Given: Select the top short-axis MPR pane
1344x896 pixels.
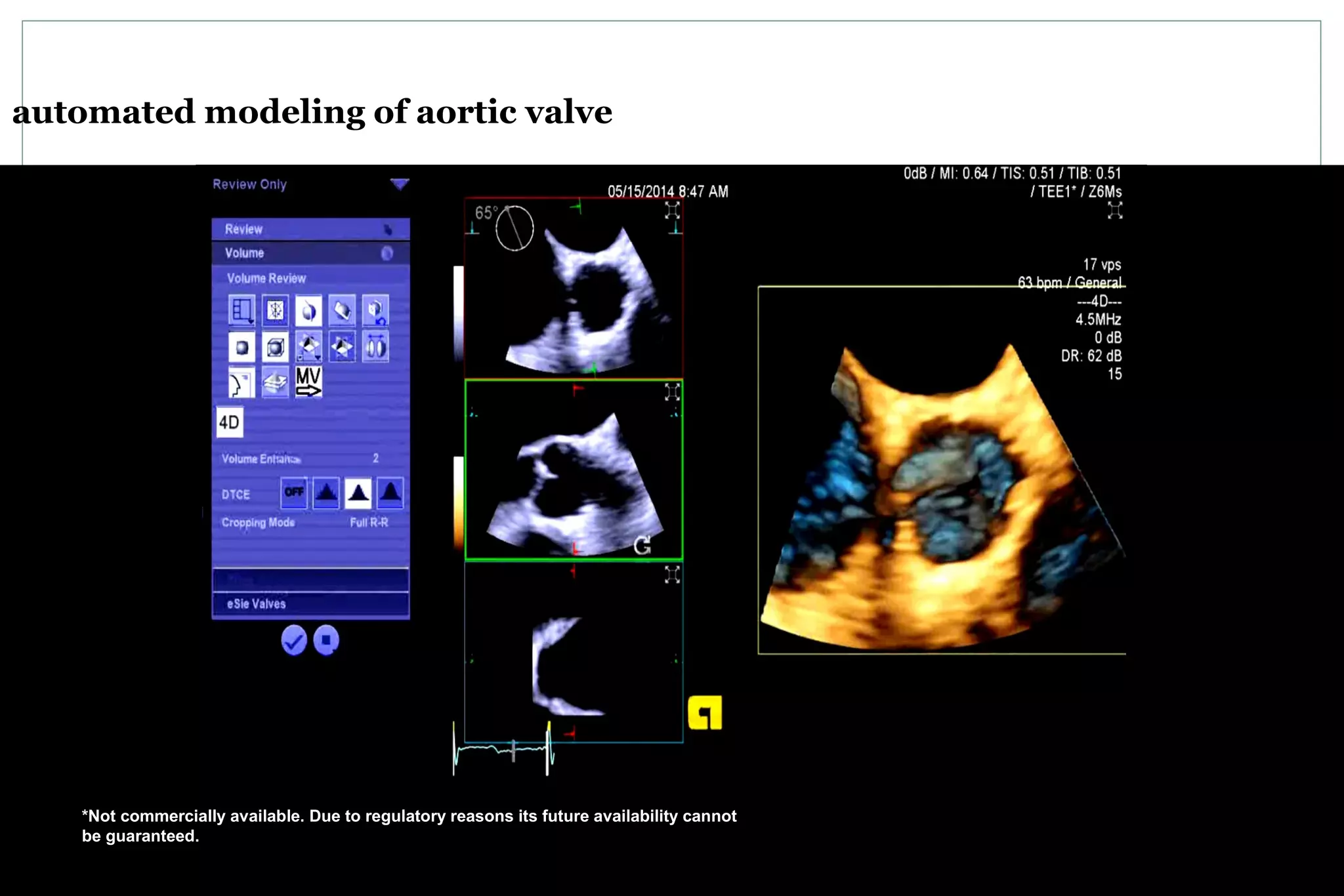Looking at the screenshot, I should [574, 288].
